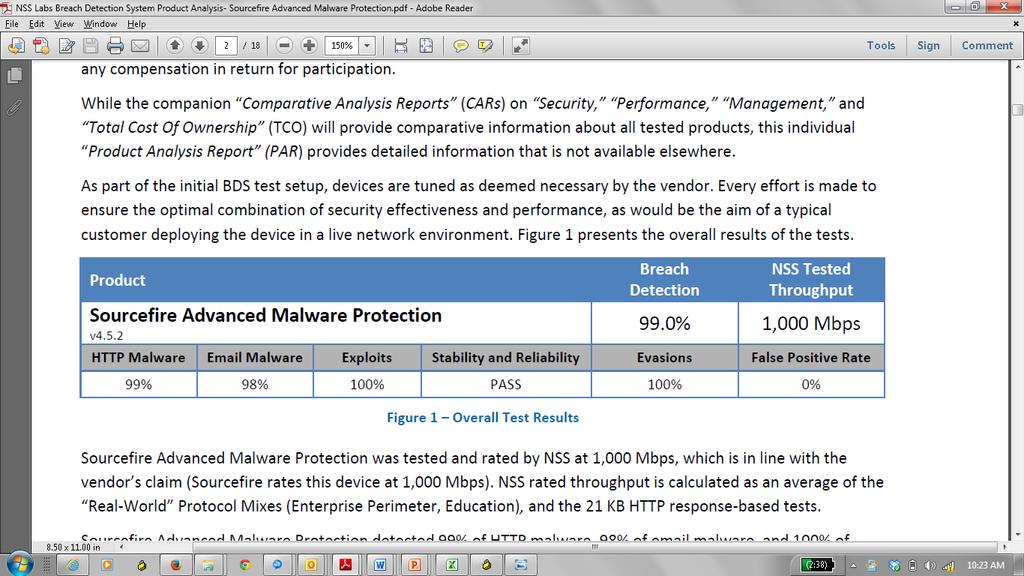This screenshot has width=1024, height=576.
Task: Click the Create PDF online icon
Action: click(x=16, y=46)
